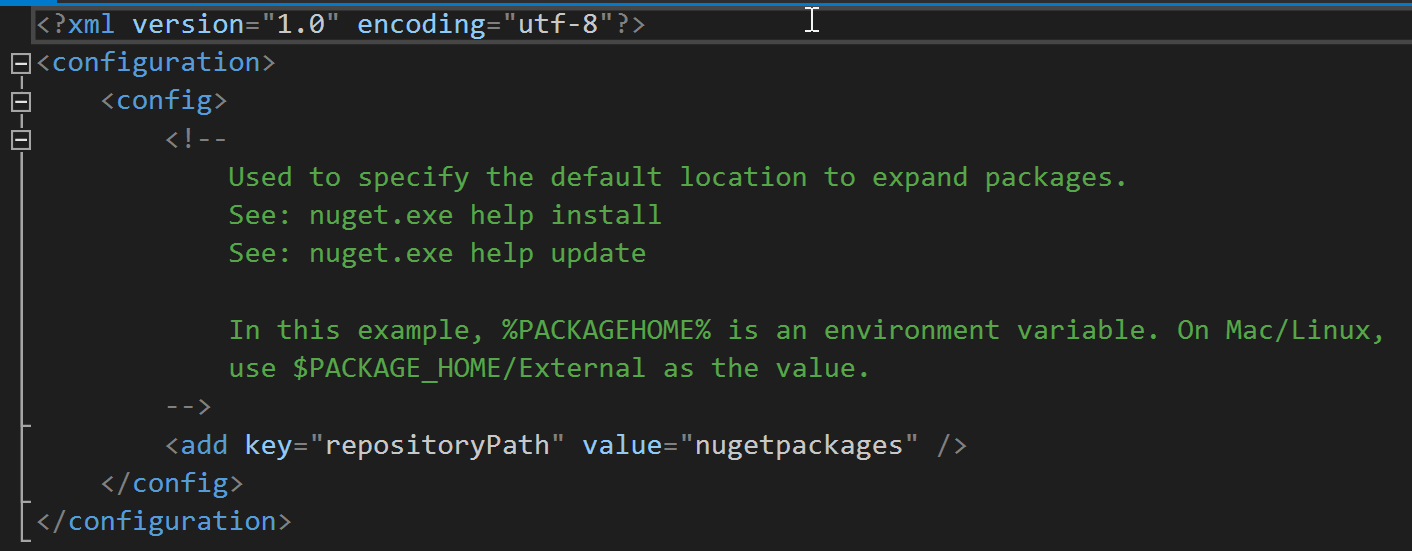Click the comment start marker

[x=197, y=139]
